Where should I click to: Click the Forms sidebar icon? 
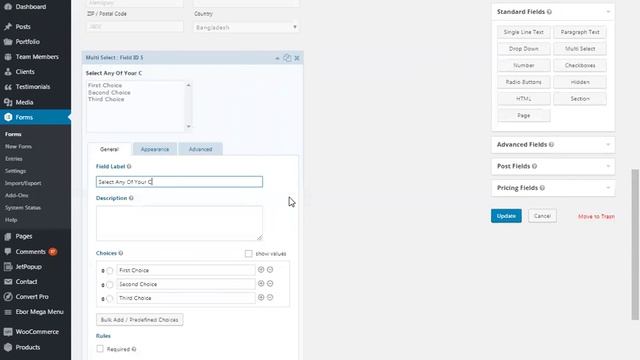8,117
